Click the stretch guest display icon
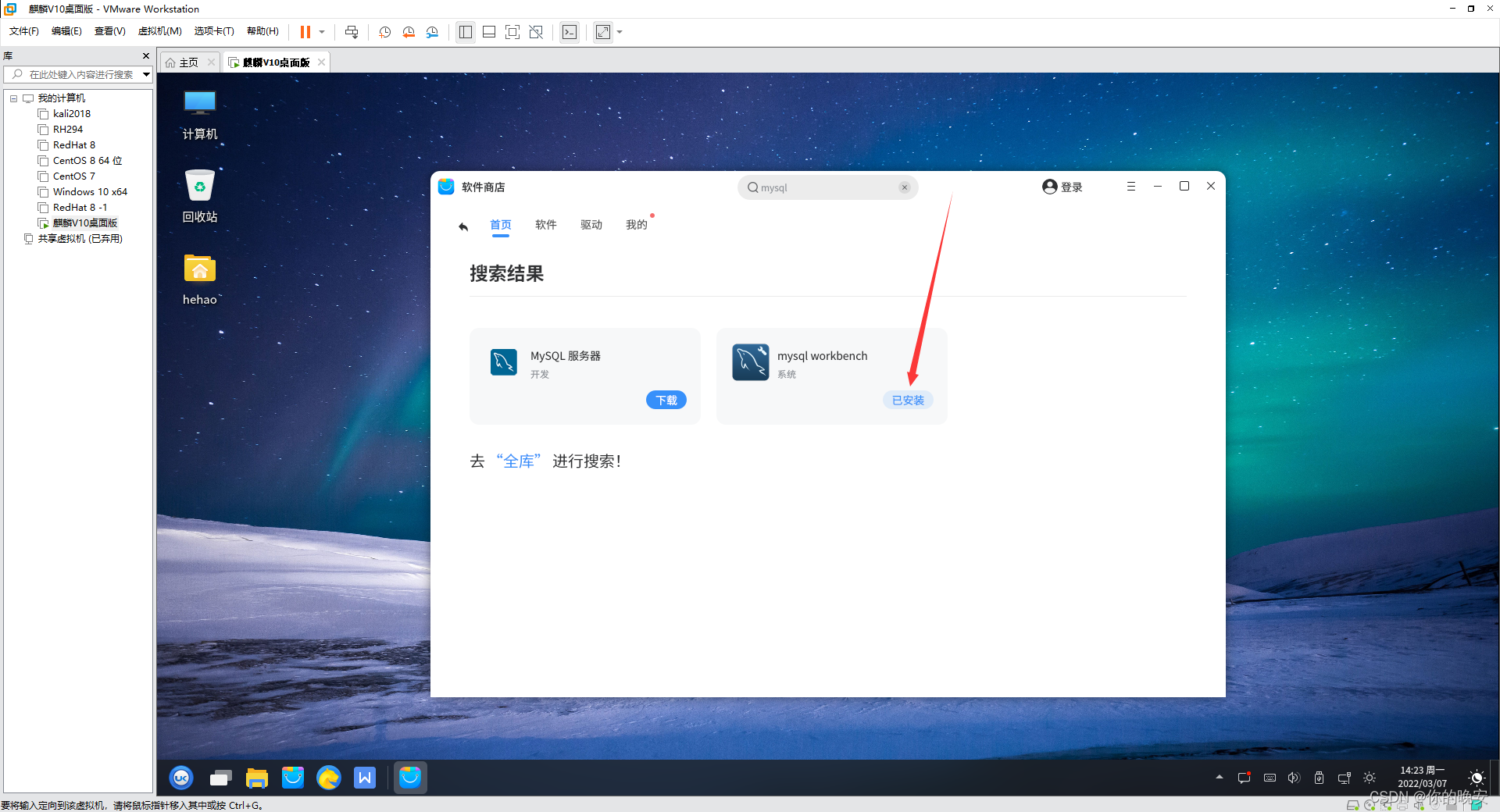Viewport: 1500px width, 812px height. 603,32
